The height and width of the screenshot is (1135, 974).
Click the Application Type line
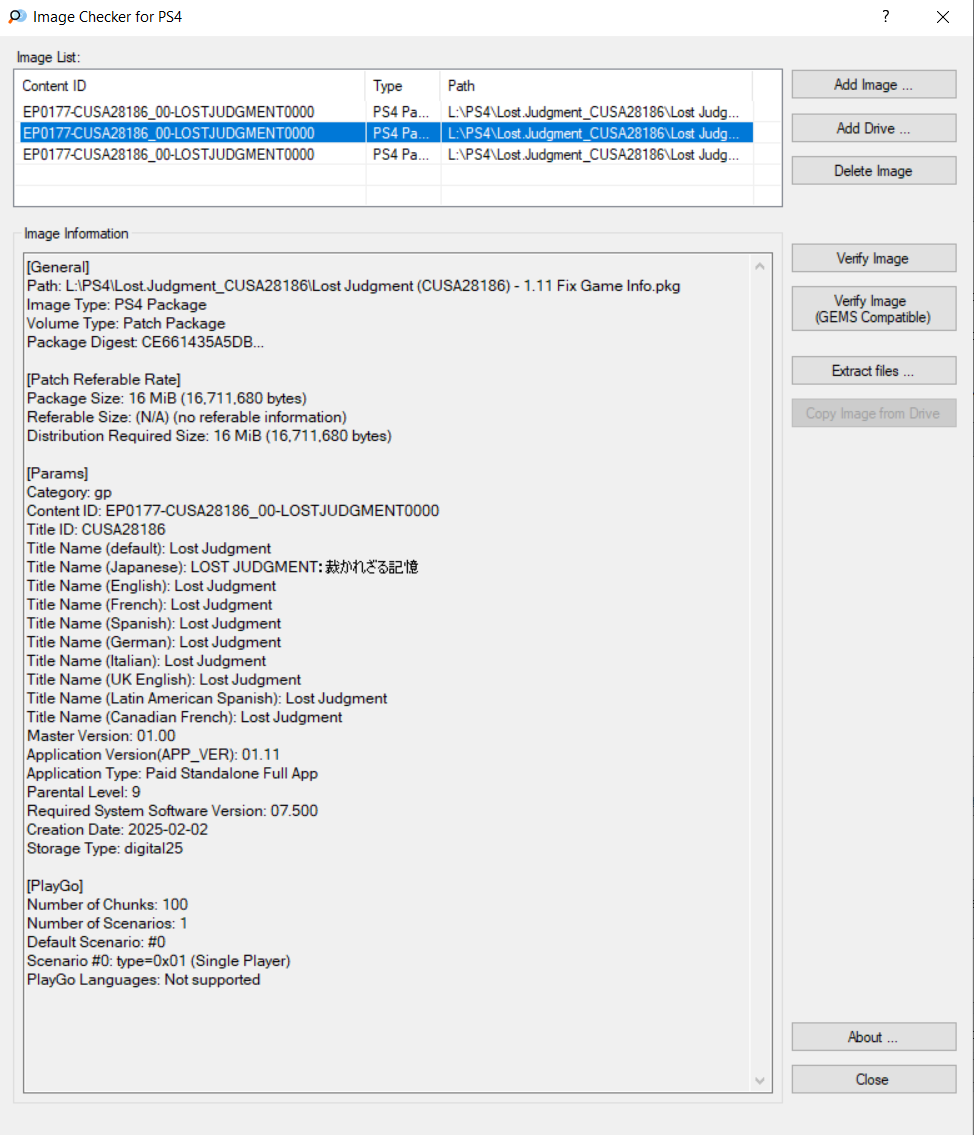[172, 774]
